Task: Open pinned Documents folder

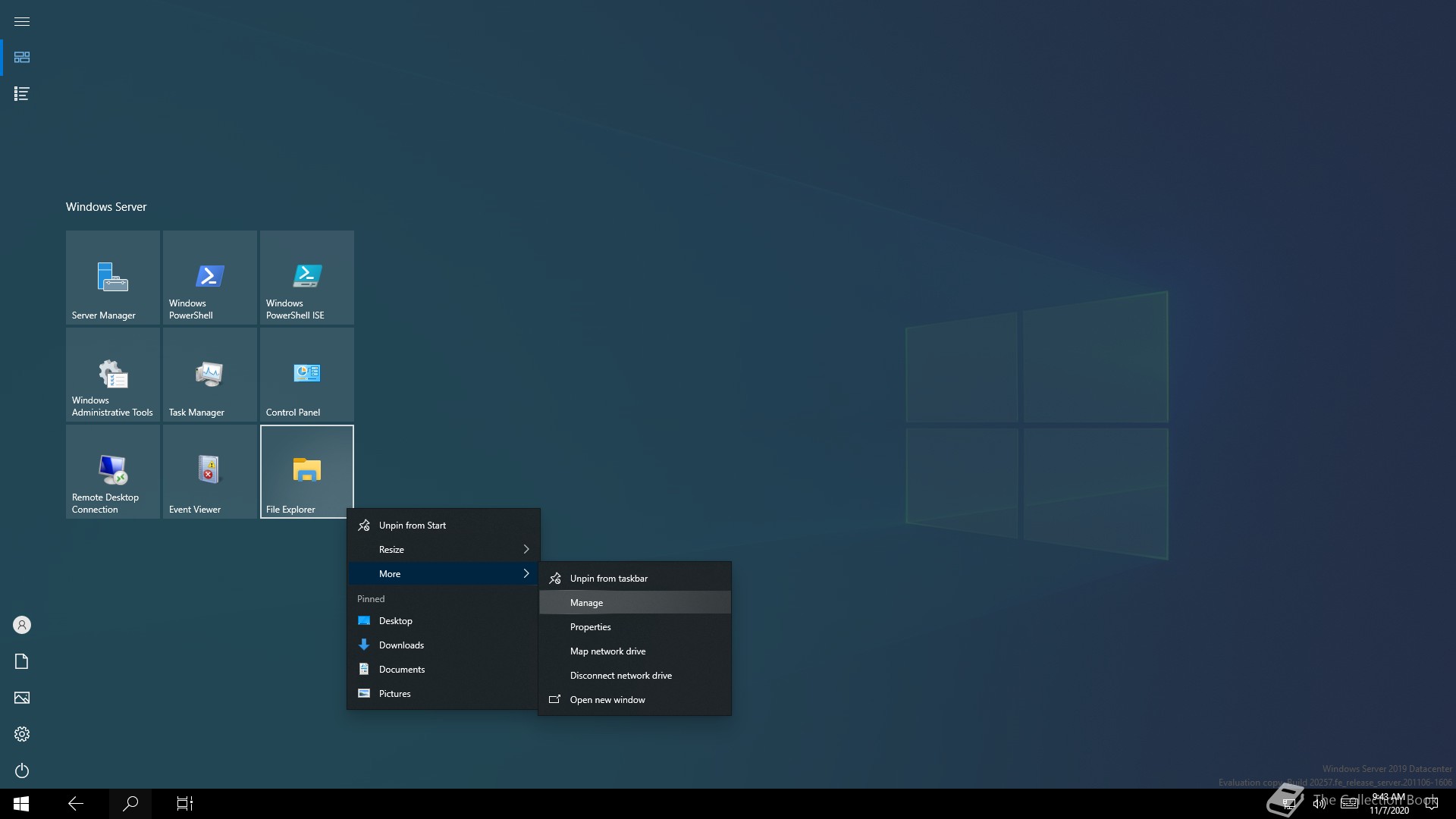Action: [444, 670]
